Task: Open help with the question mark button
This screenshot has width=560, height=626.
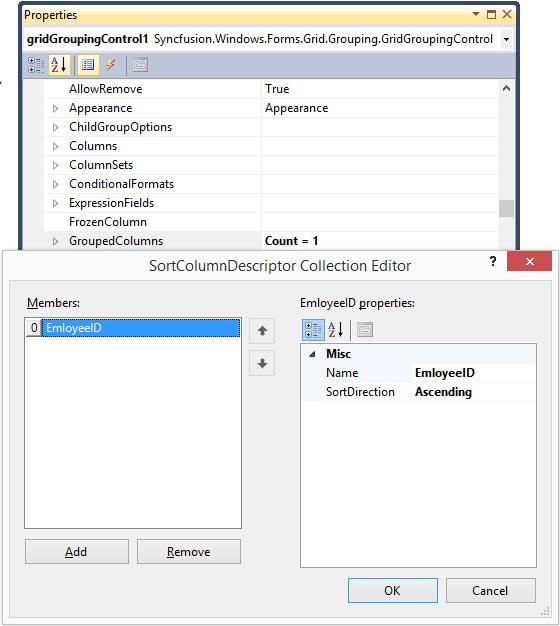Action: point(493,261)
